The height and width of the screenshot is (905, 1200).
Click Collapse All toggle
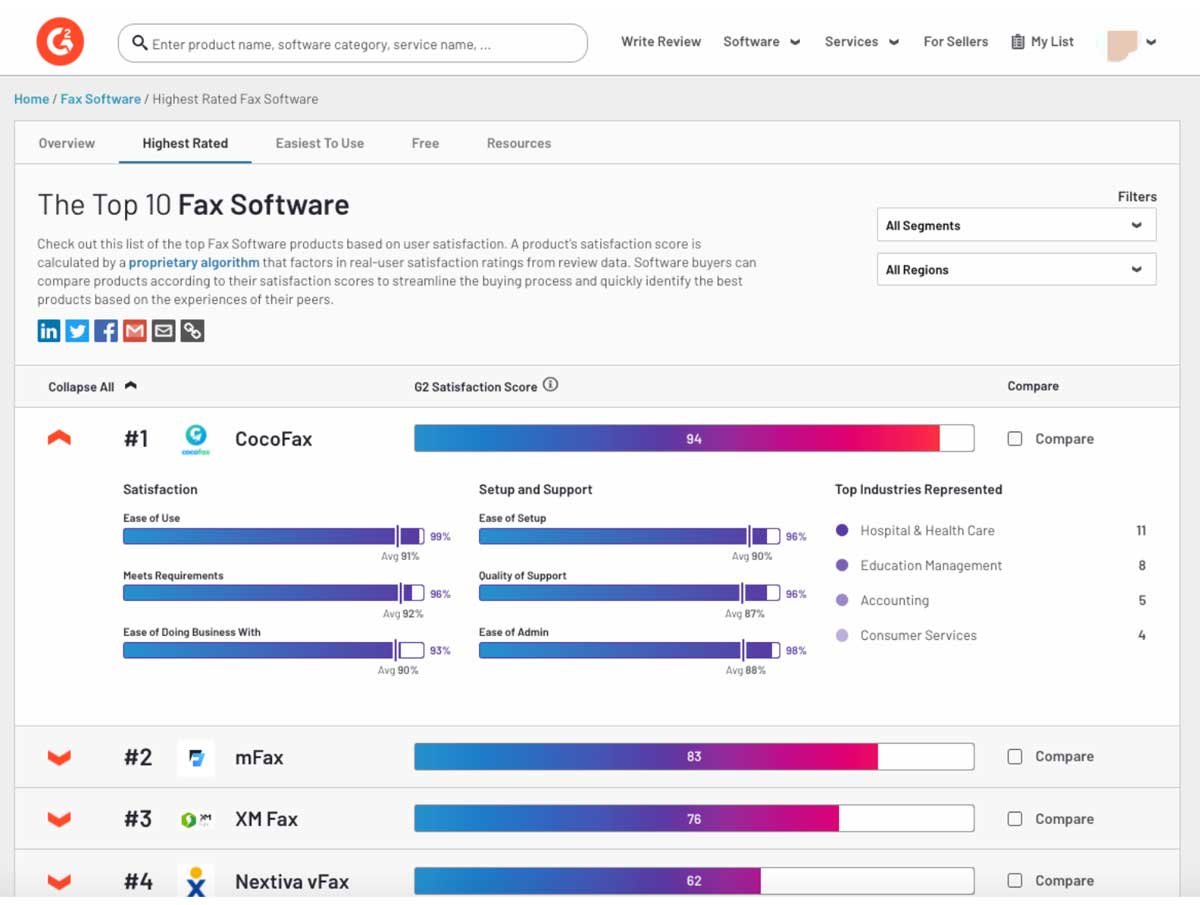coord(92,387)
